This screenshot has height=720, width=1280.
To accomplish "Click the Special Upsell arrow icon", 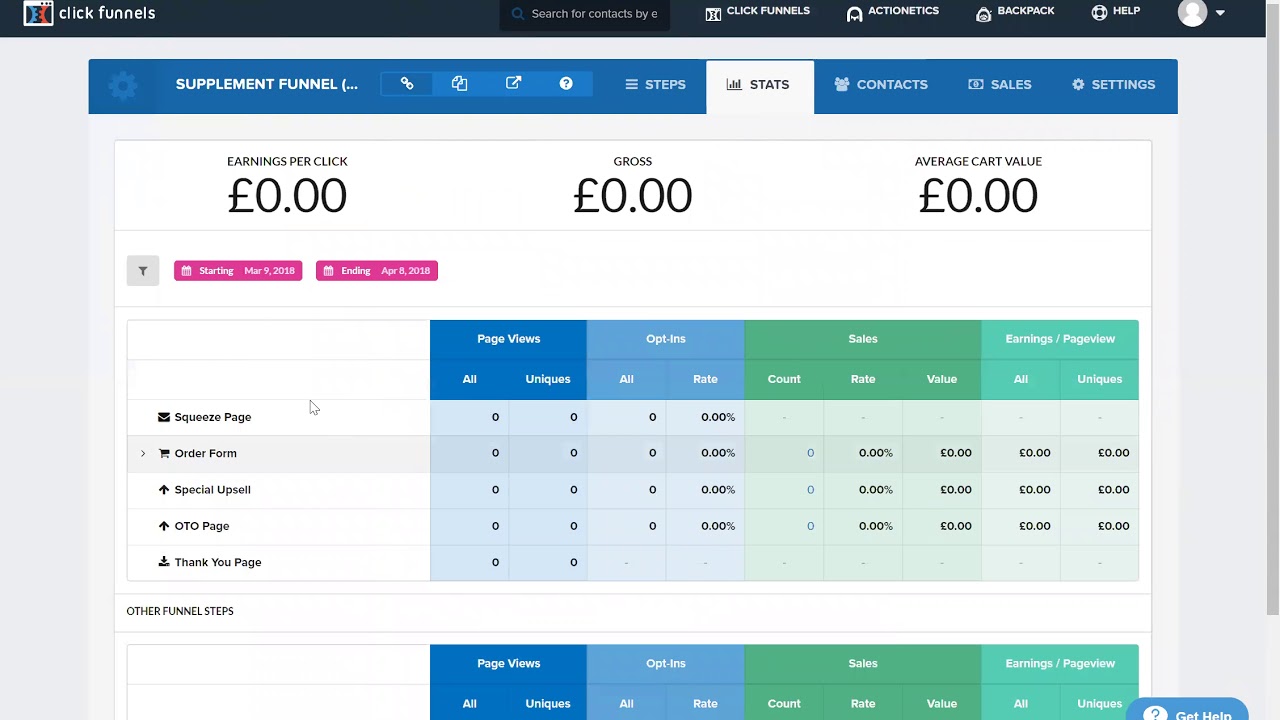I will pos(164,490).
